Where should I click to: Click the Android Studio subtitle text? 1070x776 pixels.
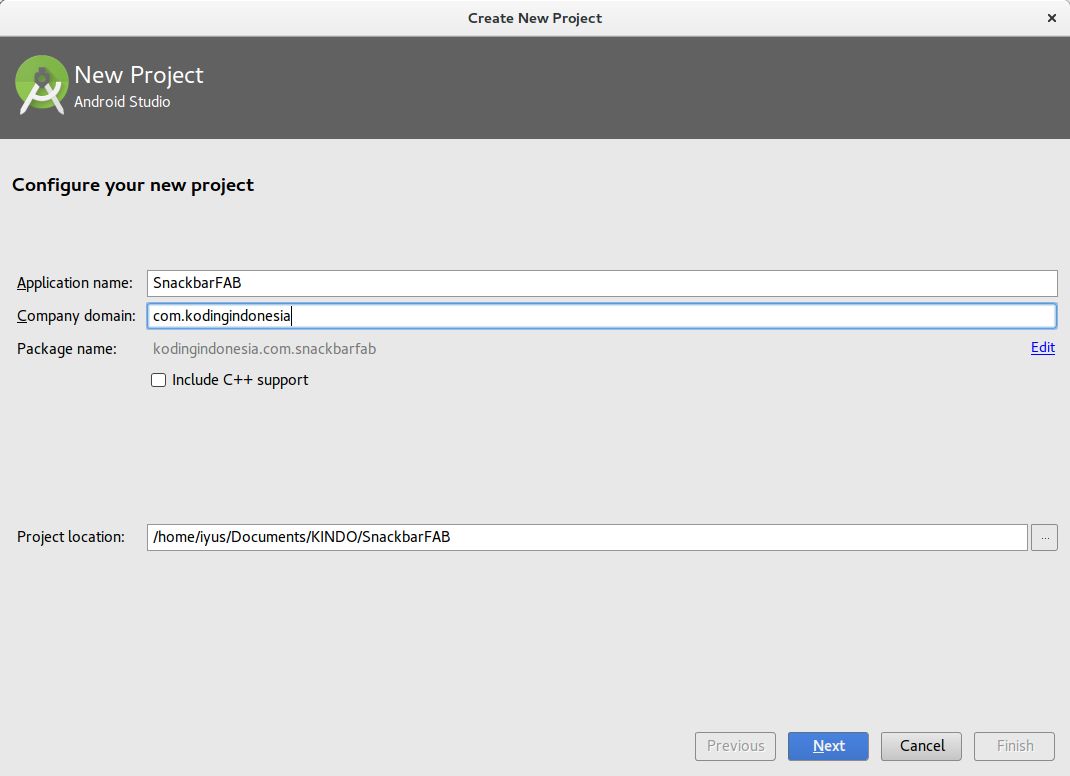pos(122,102)
